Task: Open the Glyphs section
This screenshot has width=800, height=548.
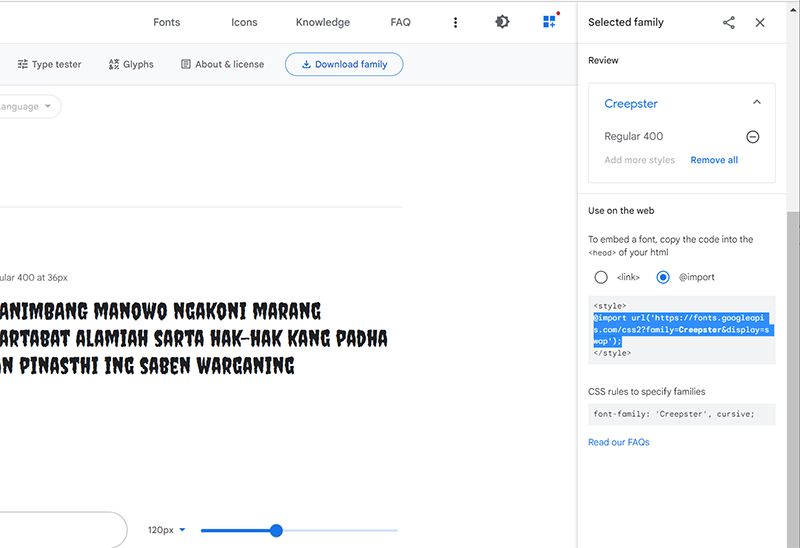Action: click(131, 64)
